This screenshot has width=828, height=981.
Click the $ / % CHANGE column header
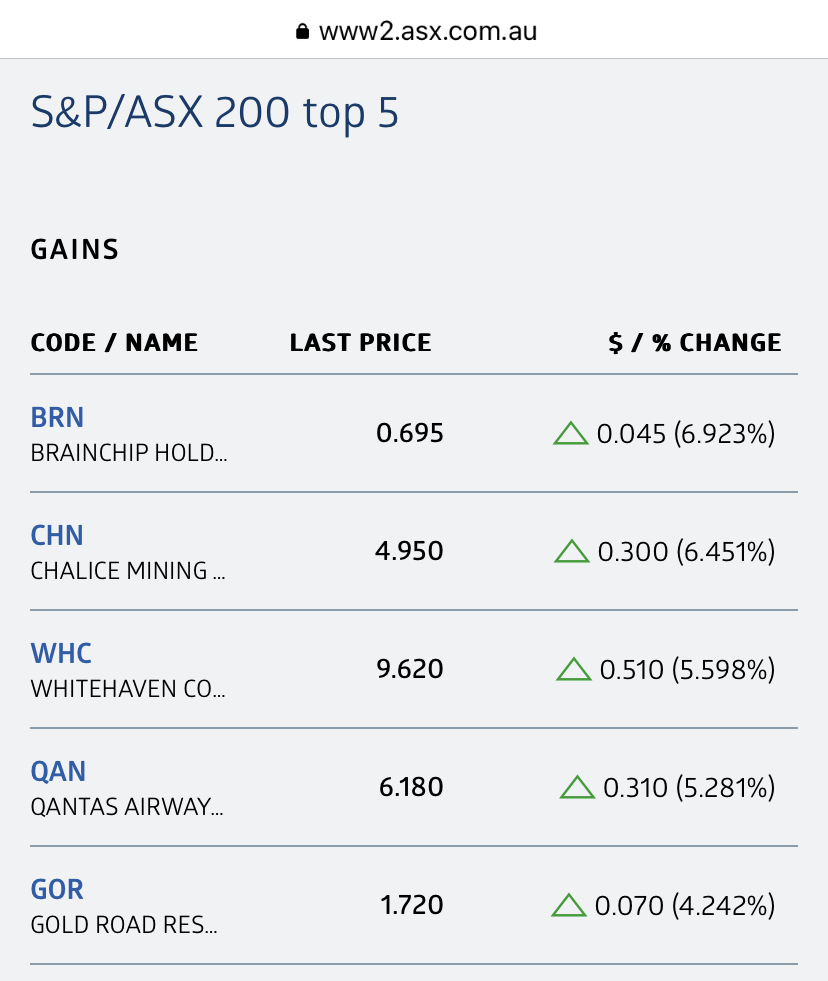point(694,343)
